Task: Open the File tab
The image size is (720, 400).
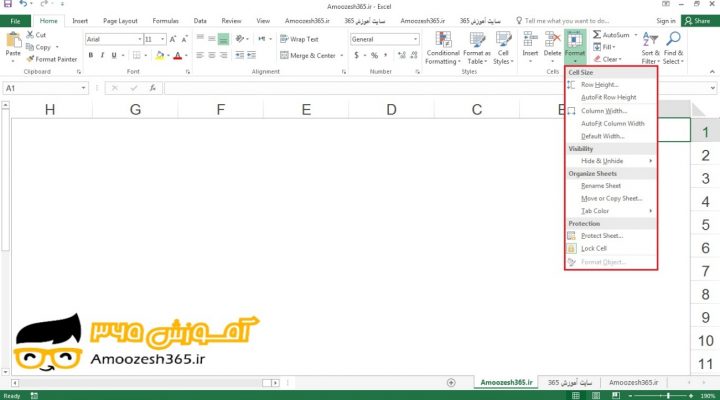Action: click(x=15, y=21)
